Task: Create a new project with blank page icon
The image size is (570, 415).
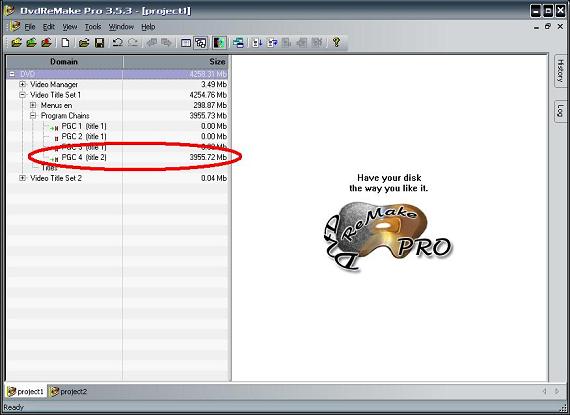Action: tap(65, 43)
